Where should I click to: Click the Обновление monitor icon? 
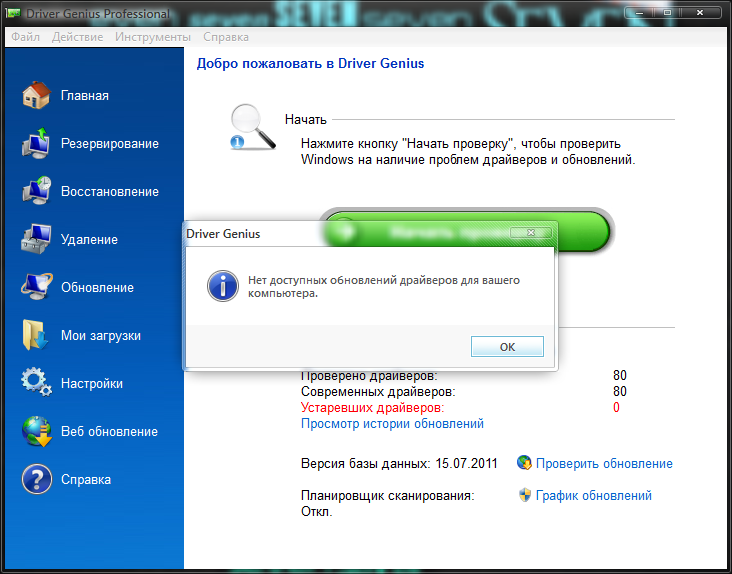click(36, 287)
